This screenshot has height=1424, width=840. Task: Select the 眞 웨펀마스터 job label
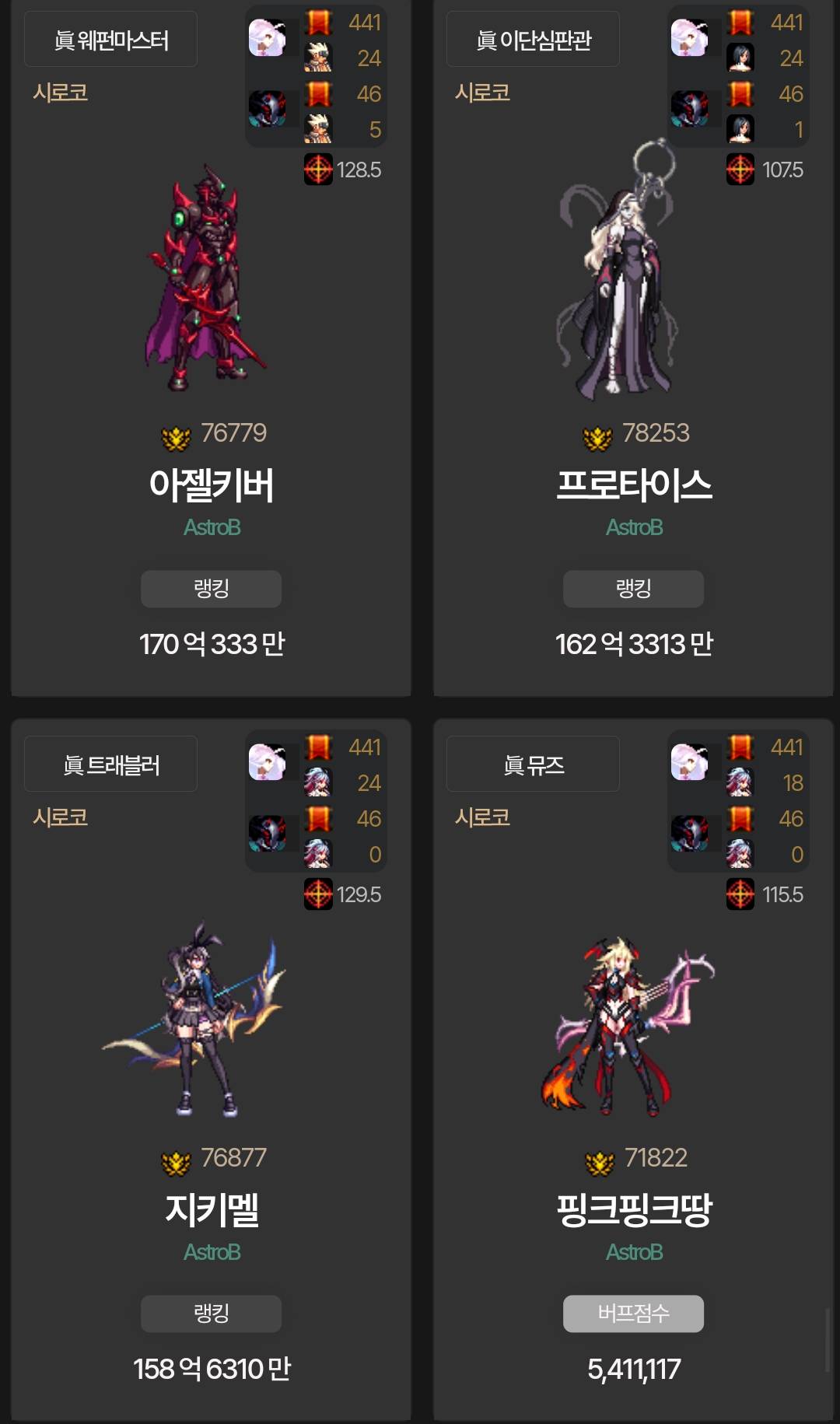click(x=110, y=39)
